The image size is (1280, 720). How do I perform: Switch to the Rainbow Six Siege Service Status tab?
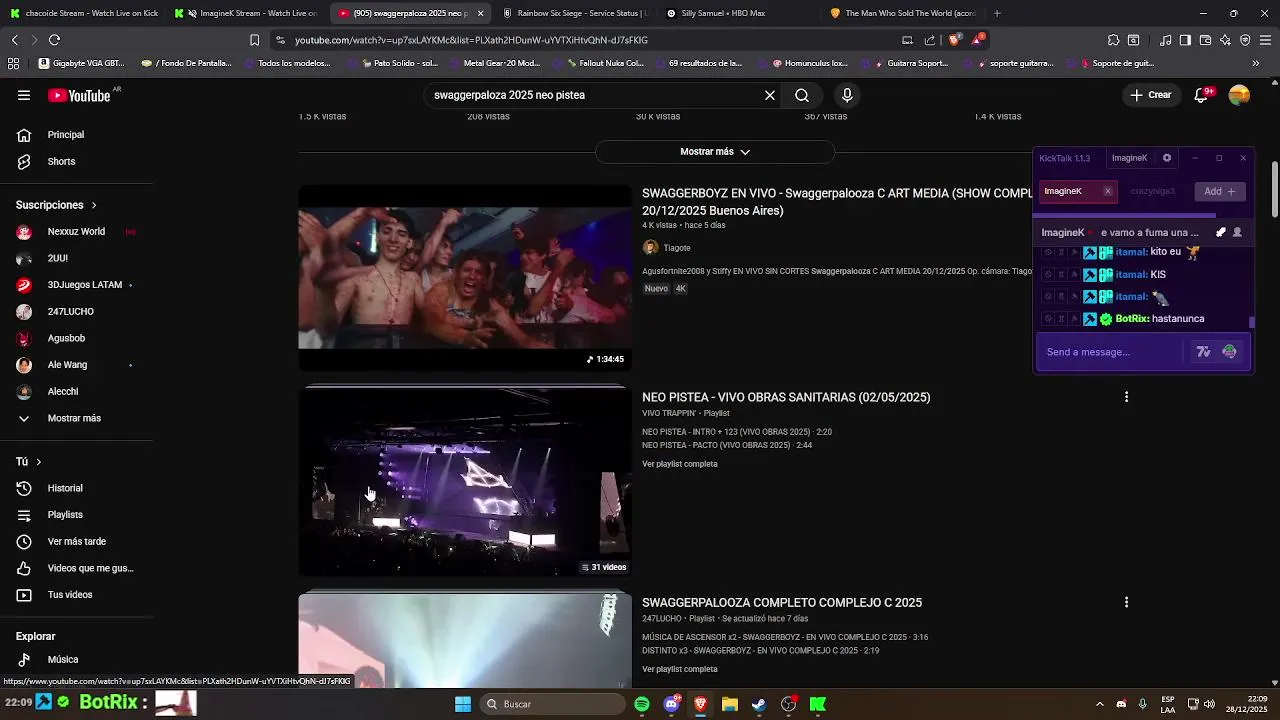pyautogui.click(x=575, y=13)
